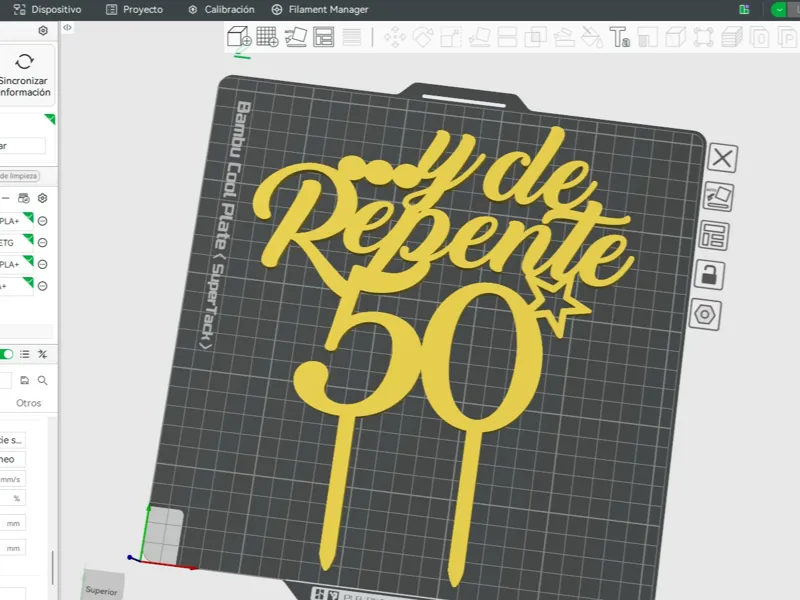Click the percent input field

pos(12,498)
